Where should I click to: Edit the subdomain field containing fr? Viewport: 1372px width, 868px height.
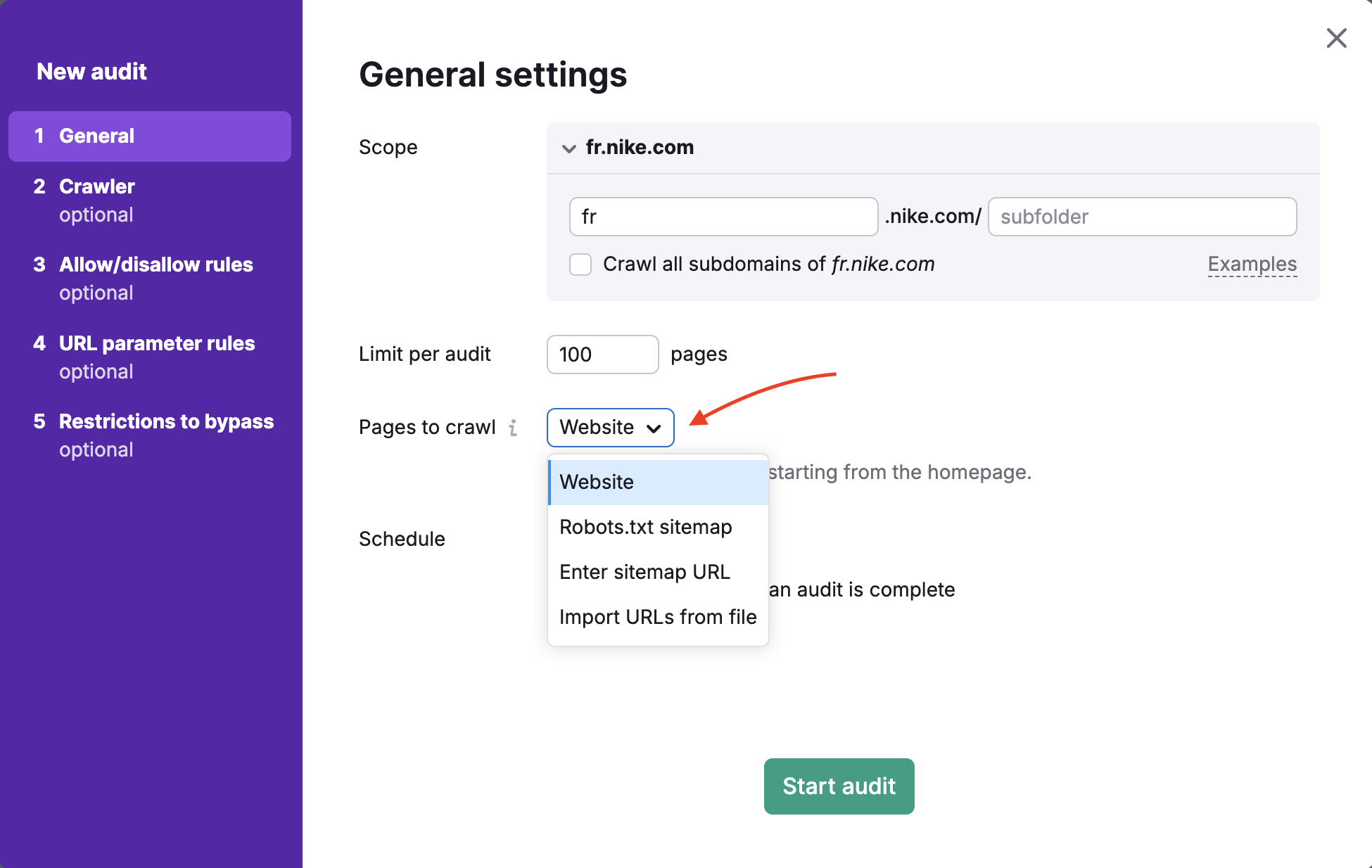pyautogui.click(x=723, y=217)
